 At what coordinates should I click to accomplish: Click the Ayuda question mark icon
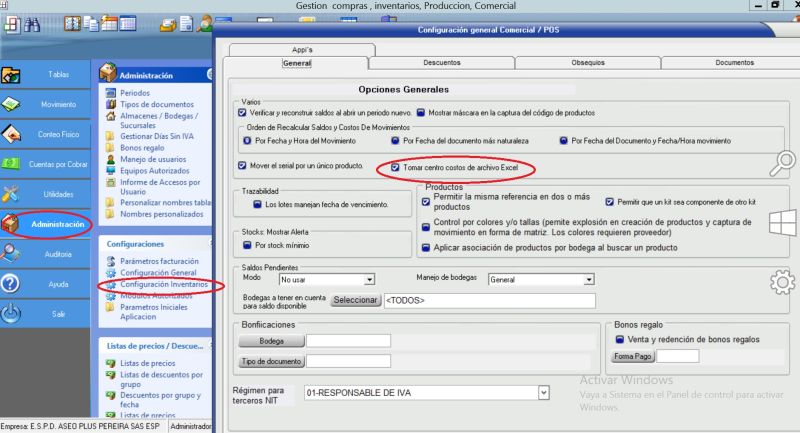(x=12, y=284)
